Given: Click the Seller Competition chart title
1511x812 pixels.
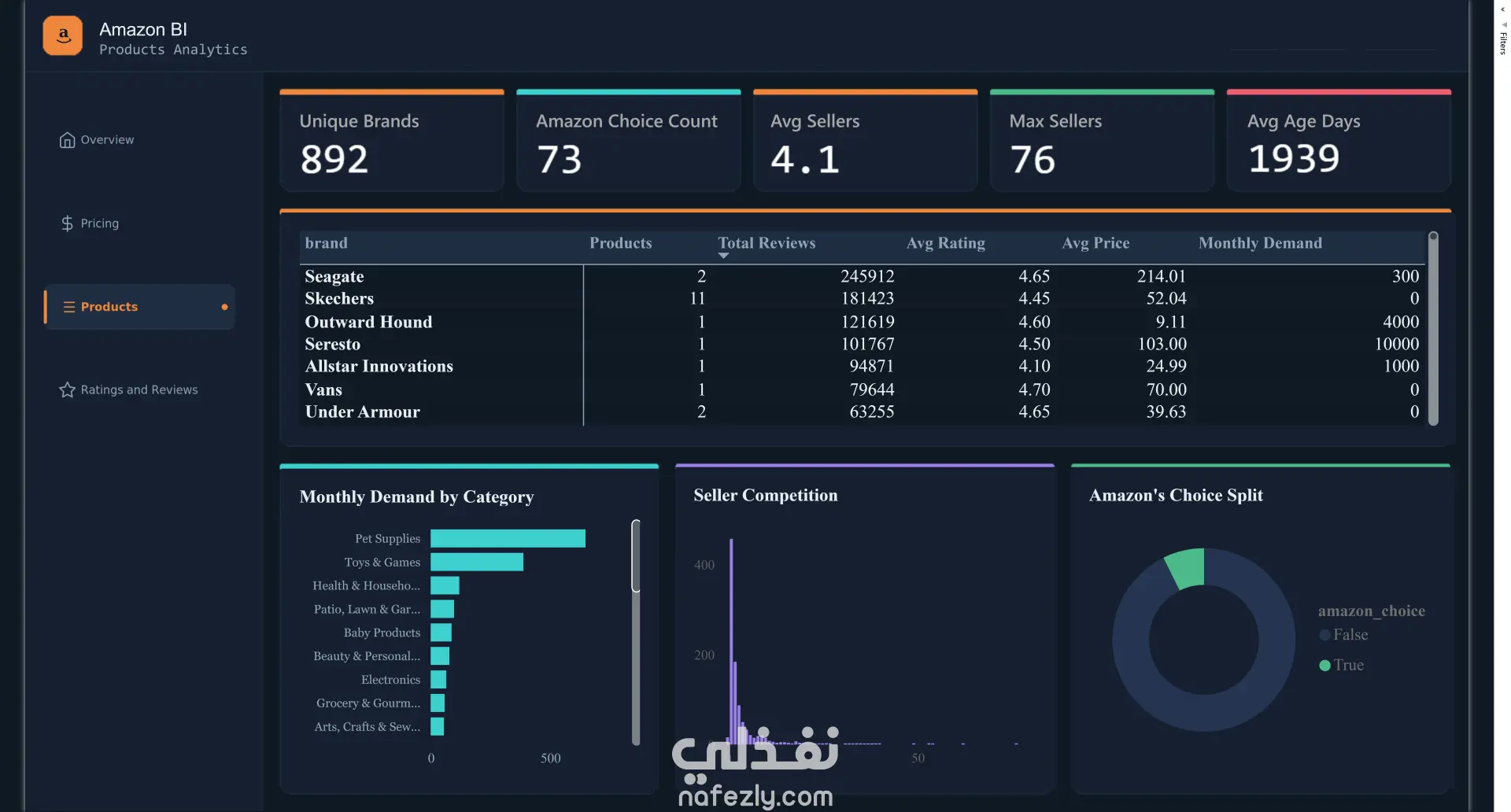Looking at the screenshot, I should pyautogui.click(x=765, y=496).
